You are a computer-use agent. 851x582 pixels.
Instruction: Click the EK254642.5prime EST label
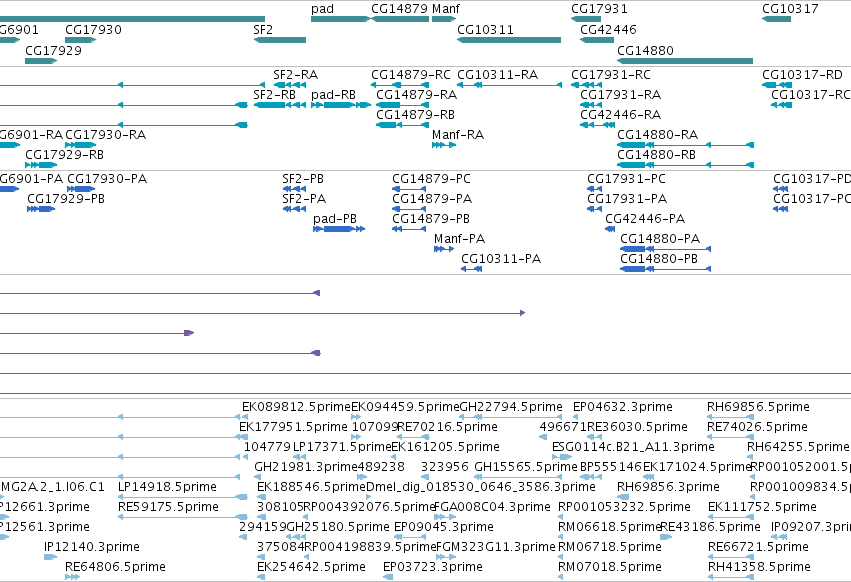pos(312,567)
